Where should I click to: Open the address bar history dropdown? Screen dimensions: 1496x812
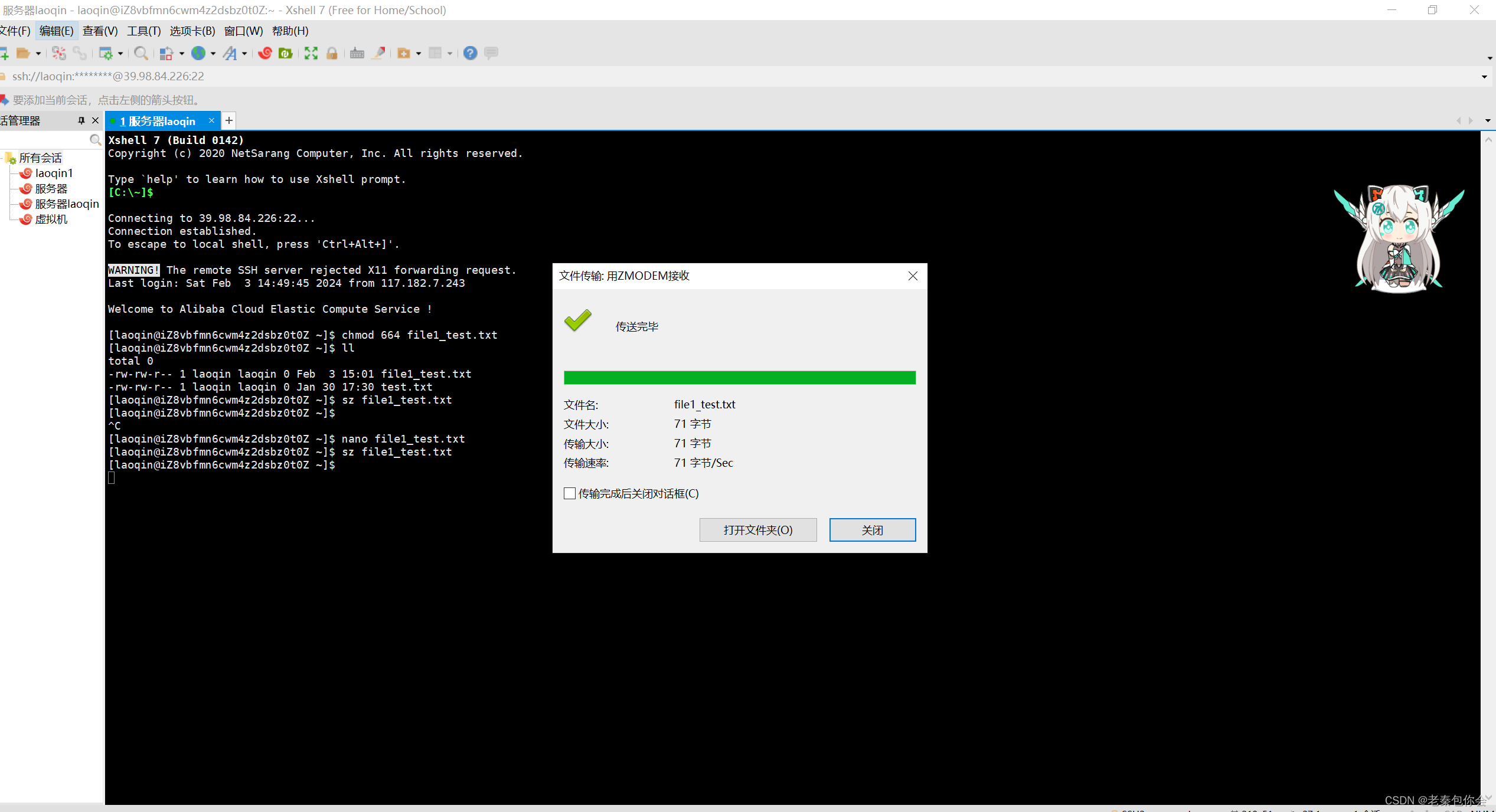(1484, 77)
